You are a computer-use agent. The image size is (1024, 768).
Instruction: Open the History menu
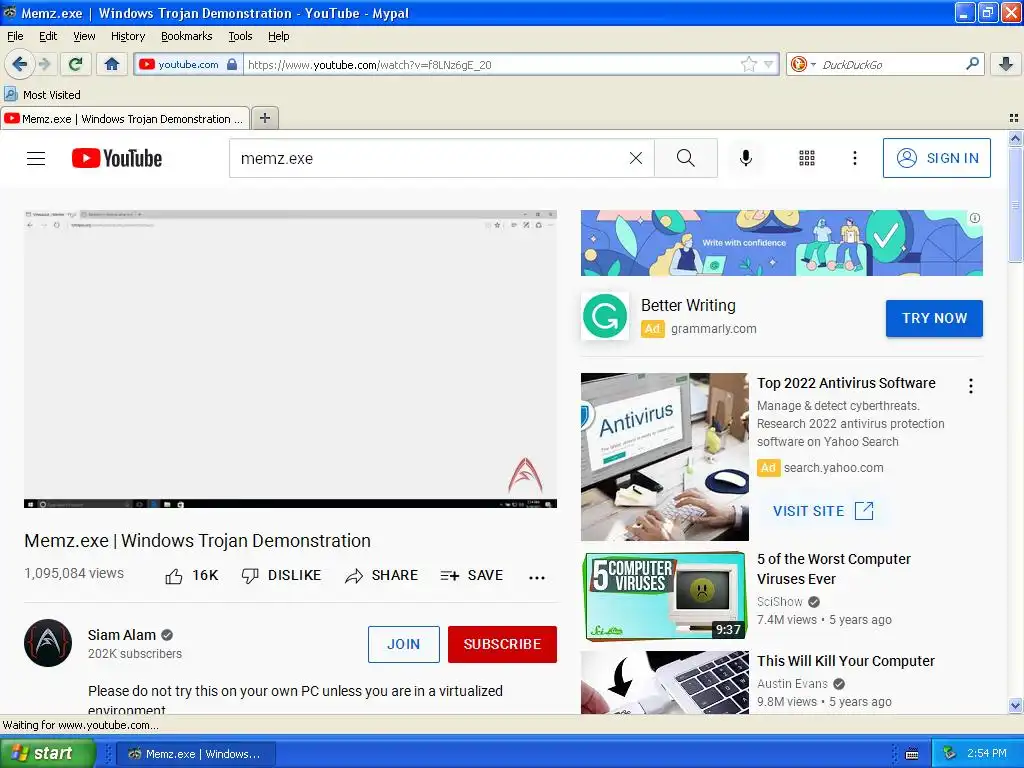tap(127, 36)
